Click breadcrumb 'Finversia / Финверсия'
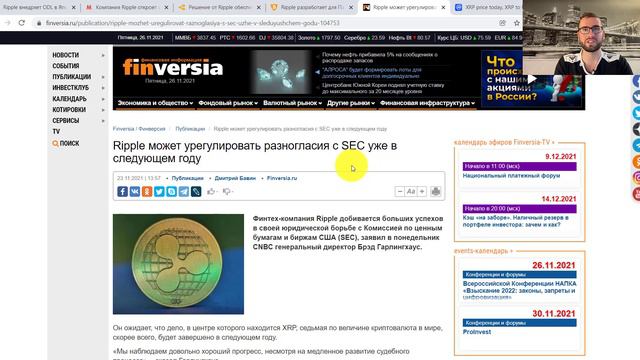This screenshot has width=640, height=360. pos(139,129)
